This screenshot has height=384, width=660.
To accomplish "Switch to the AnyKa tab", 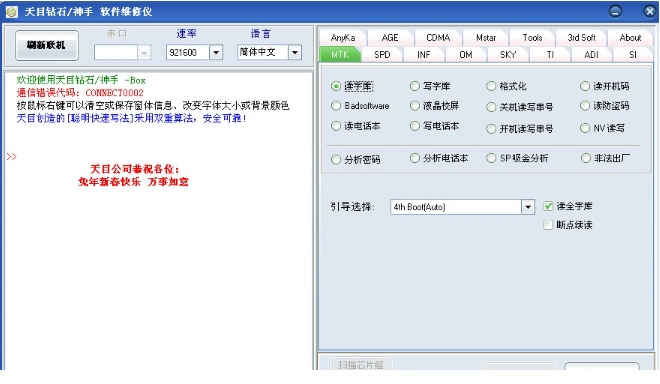I will (x=343, y=37).
